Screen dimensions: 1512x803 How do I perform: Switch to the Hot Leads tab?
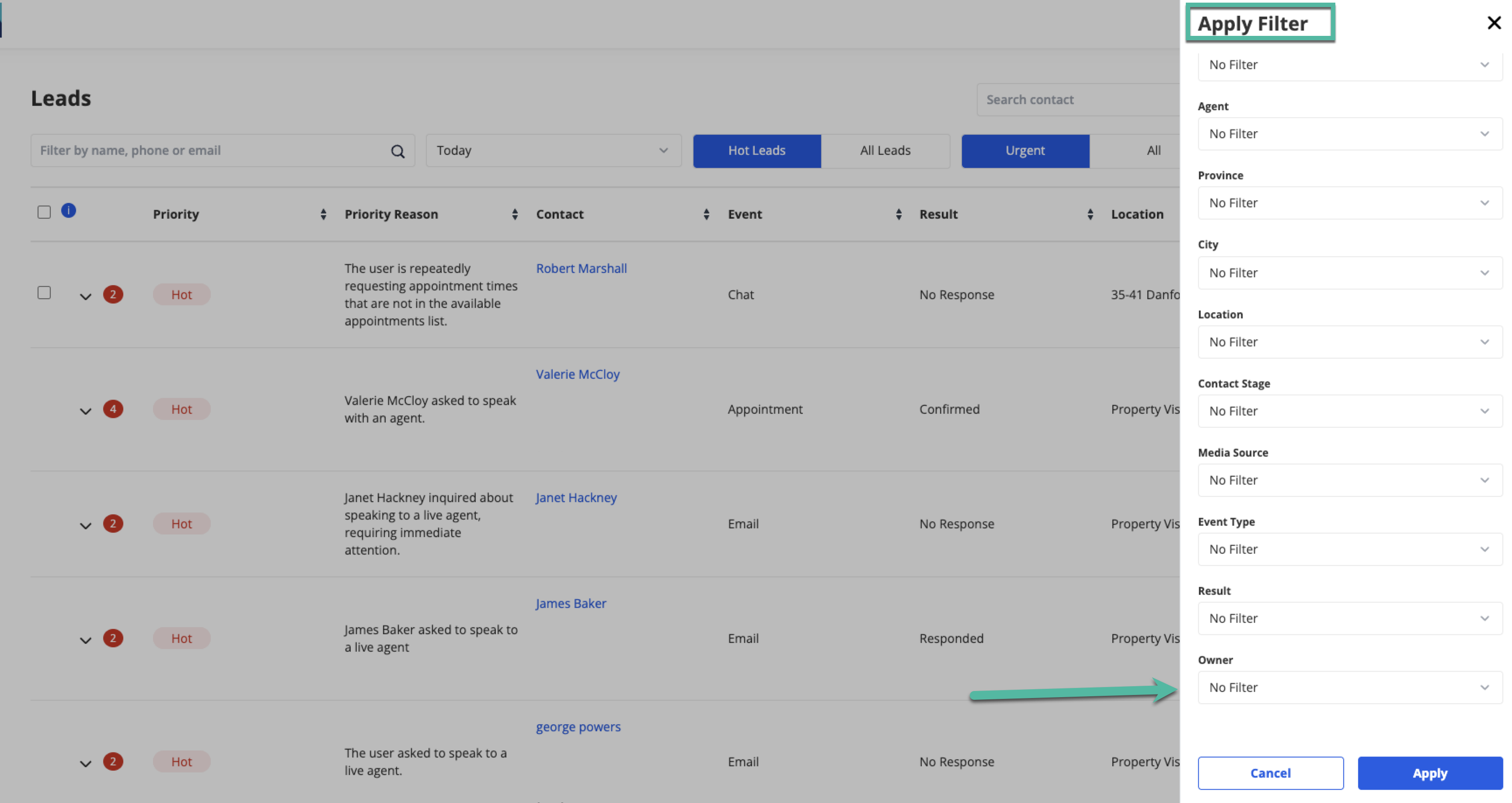[x=756, y=151]
